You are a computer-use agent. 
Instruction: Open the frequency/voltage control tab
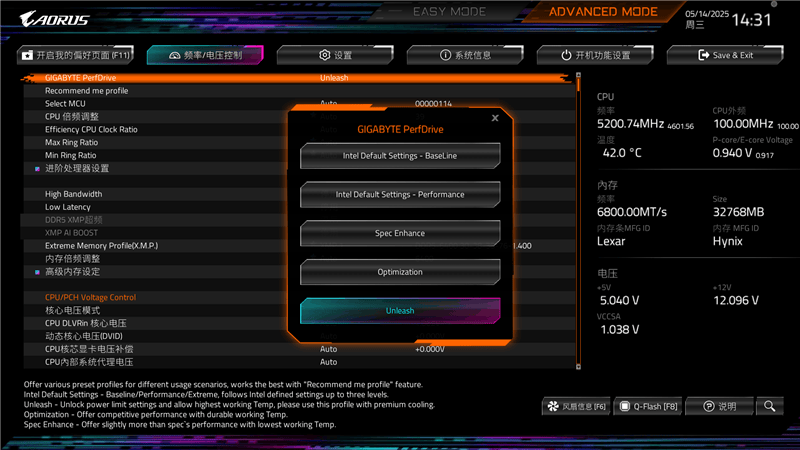(x=205, y=55)
